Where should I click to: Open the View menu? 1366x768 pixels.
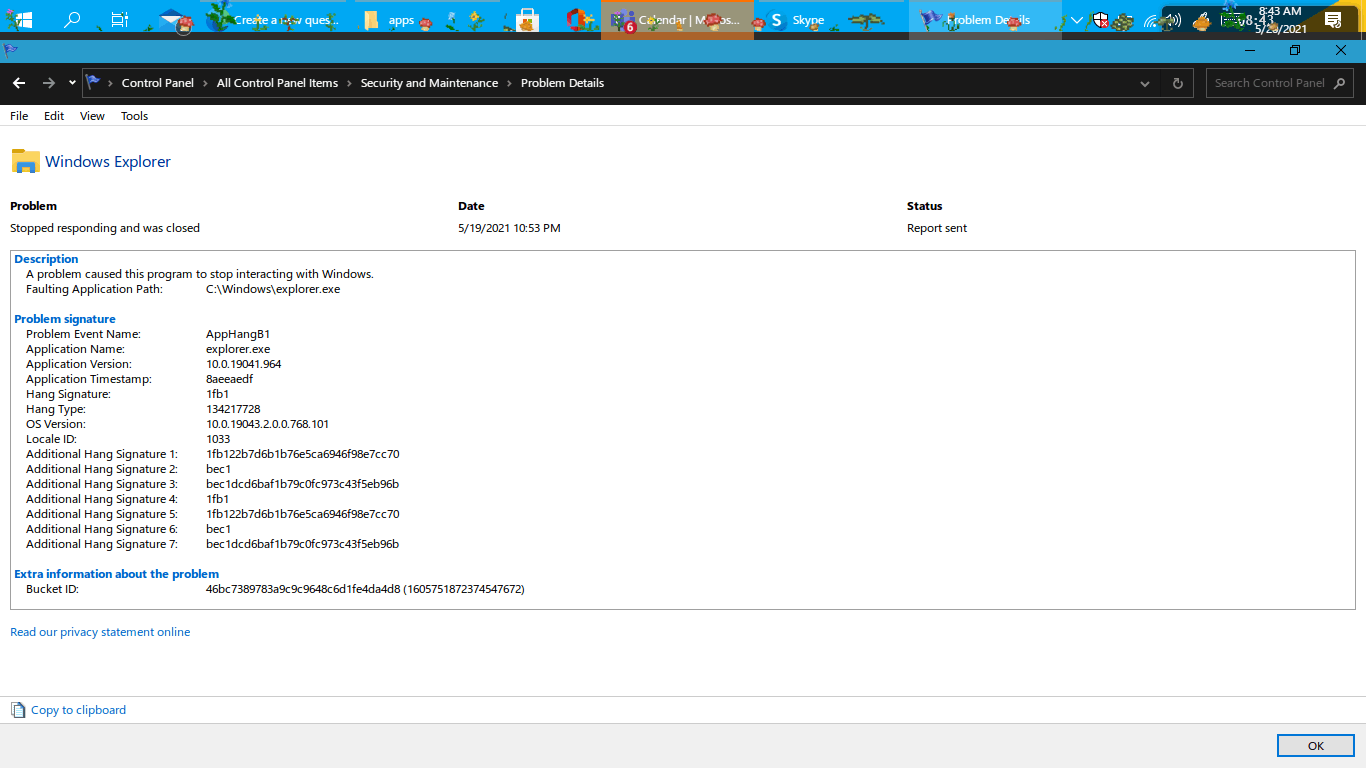92,116
